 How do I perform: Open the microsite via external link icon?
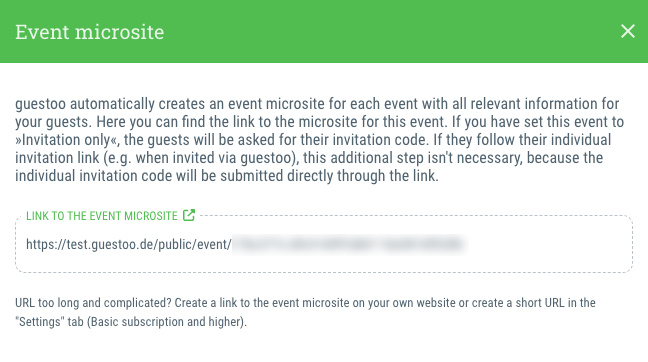pos(189,215)
